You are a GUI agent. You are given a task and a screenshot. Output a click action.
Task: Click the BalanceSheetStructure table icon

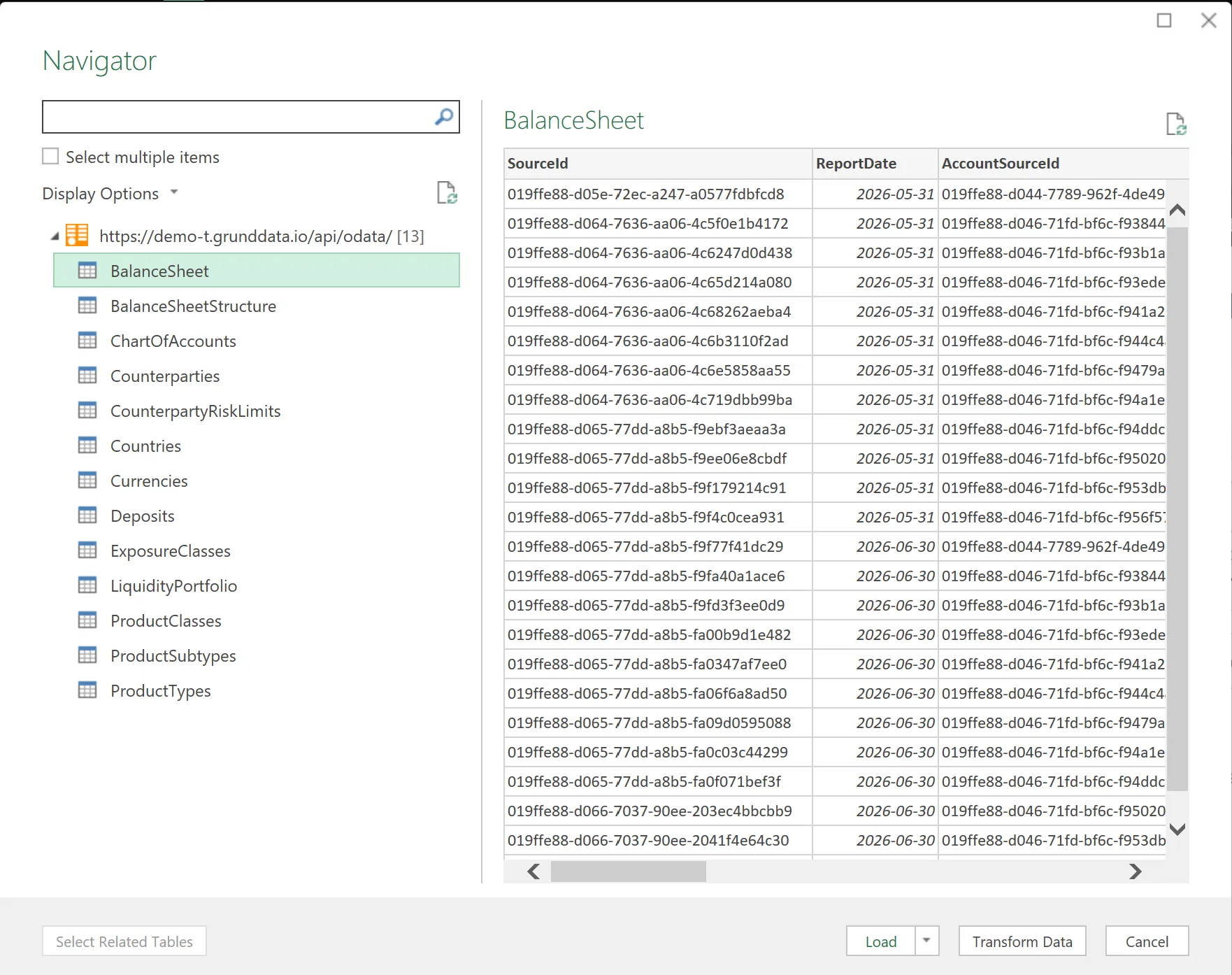pyautogui.click(x=87, y=306)
